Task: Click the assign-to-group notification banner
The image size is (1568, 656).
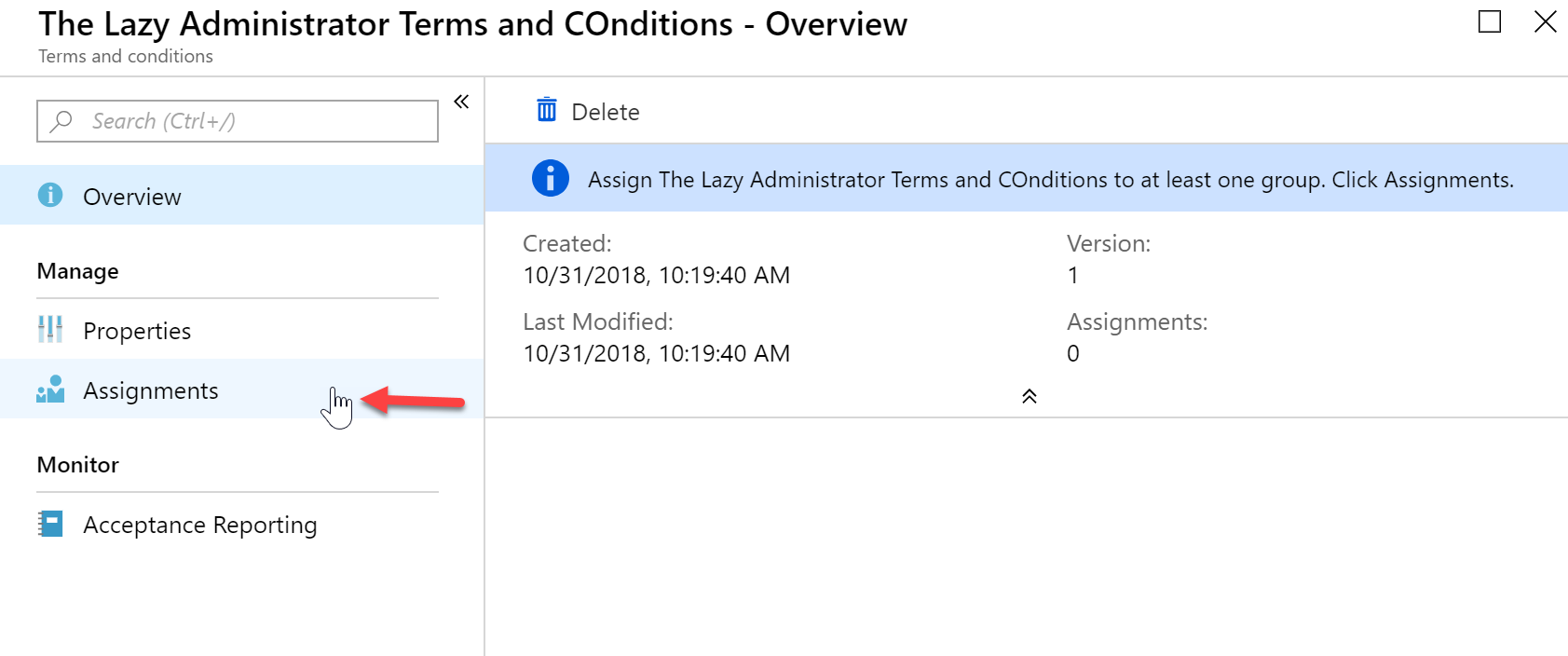Action: click(1027, 178)
